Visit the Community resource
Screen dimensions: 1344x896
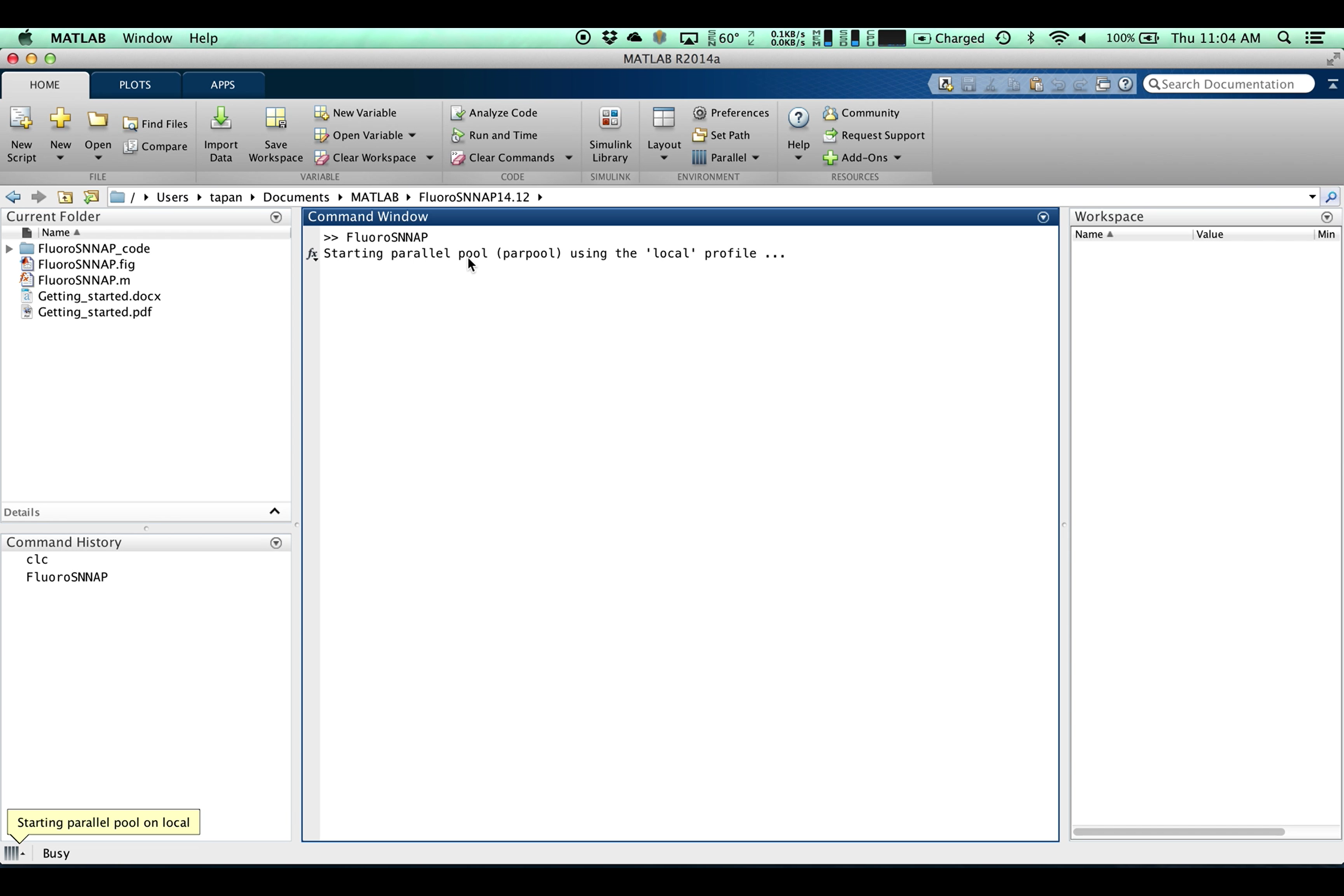point(861,112)
